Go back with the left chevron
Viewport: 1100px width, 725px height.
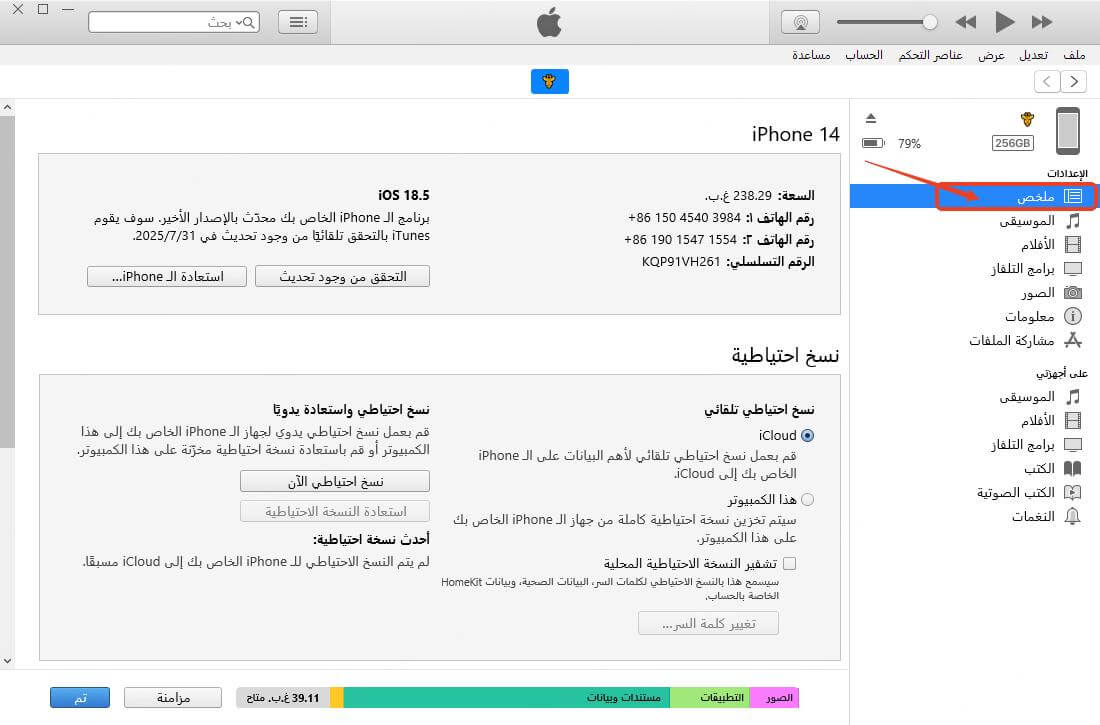click(x=1047, y=81)
